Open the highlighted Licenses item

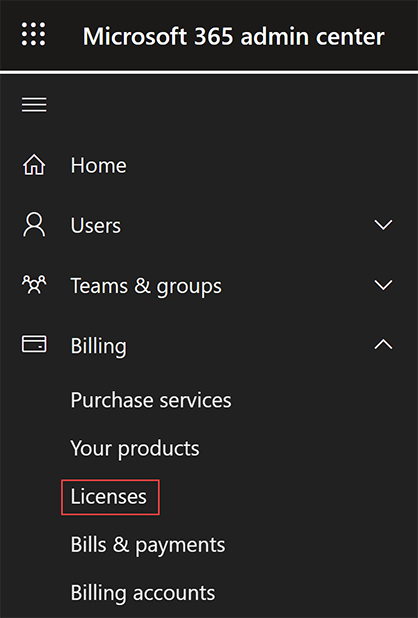[x=110, y=497]
